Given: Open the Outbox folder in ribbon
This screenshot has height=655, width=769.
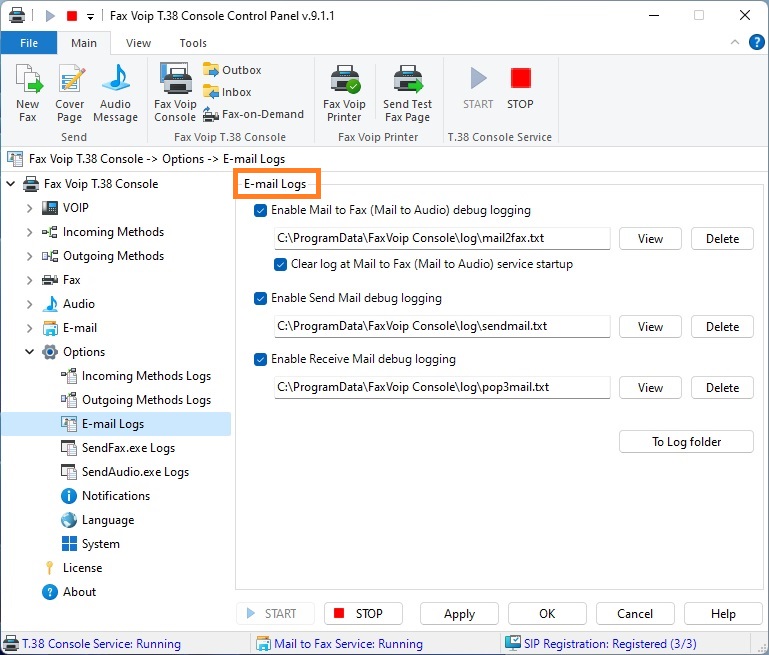Looking at the screenshot, I should [232, 70].
